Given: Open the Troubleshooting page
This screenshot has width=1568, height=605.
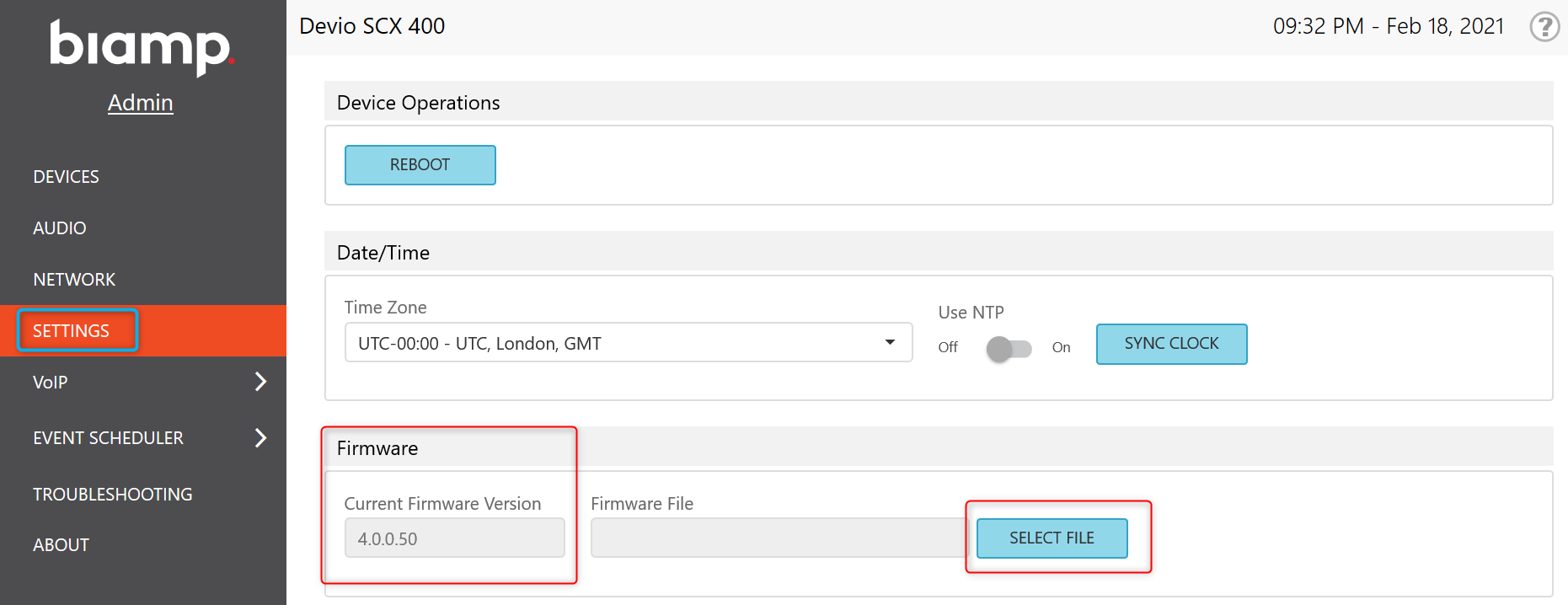Looking at the screenshot, I should click(113, 495).
